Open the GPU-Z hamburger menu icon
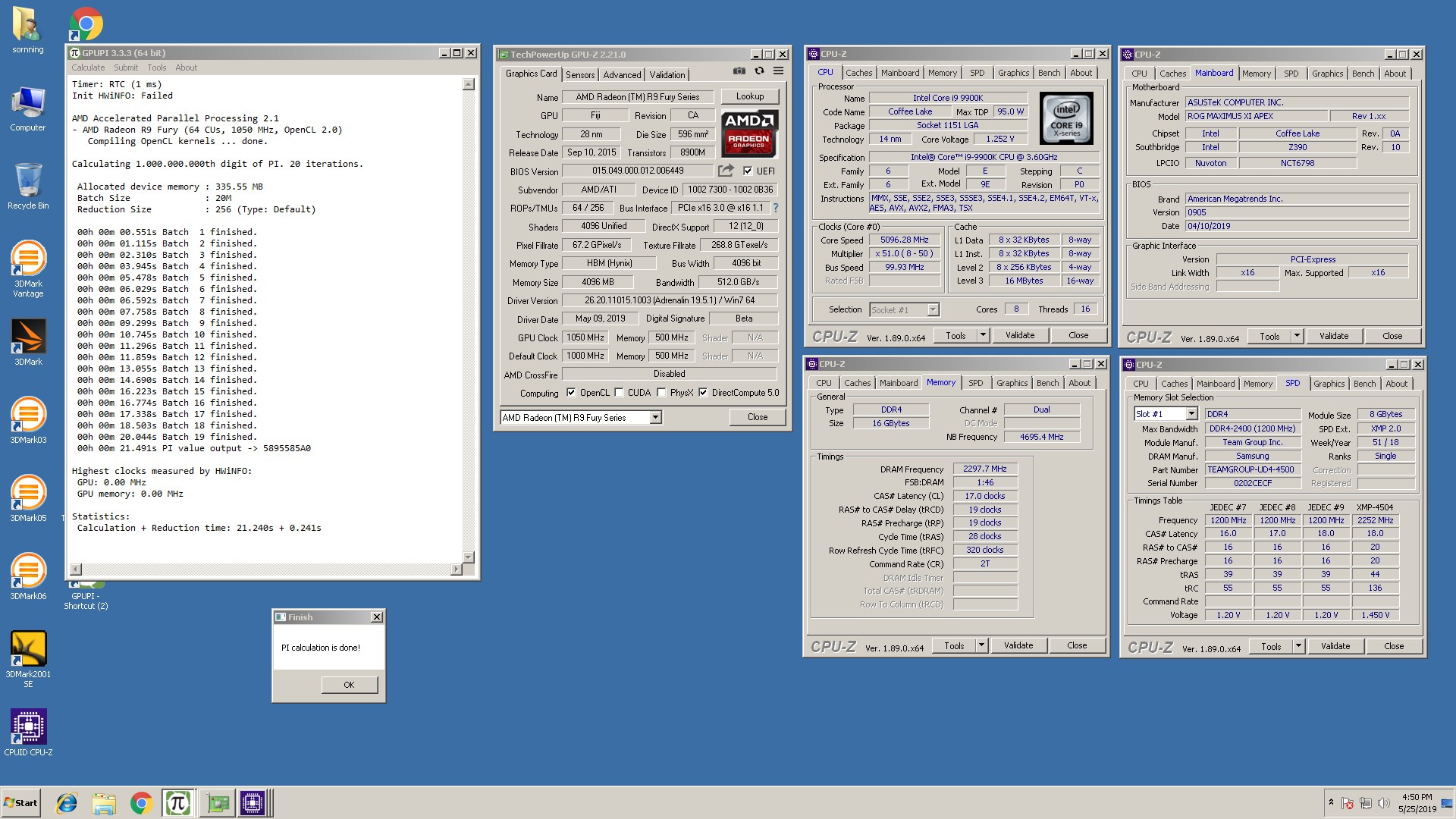This screenshot has height=819, width=1456. coord(778,71)
